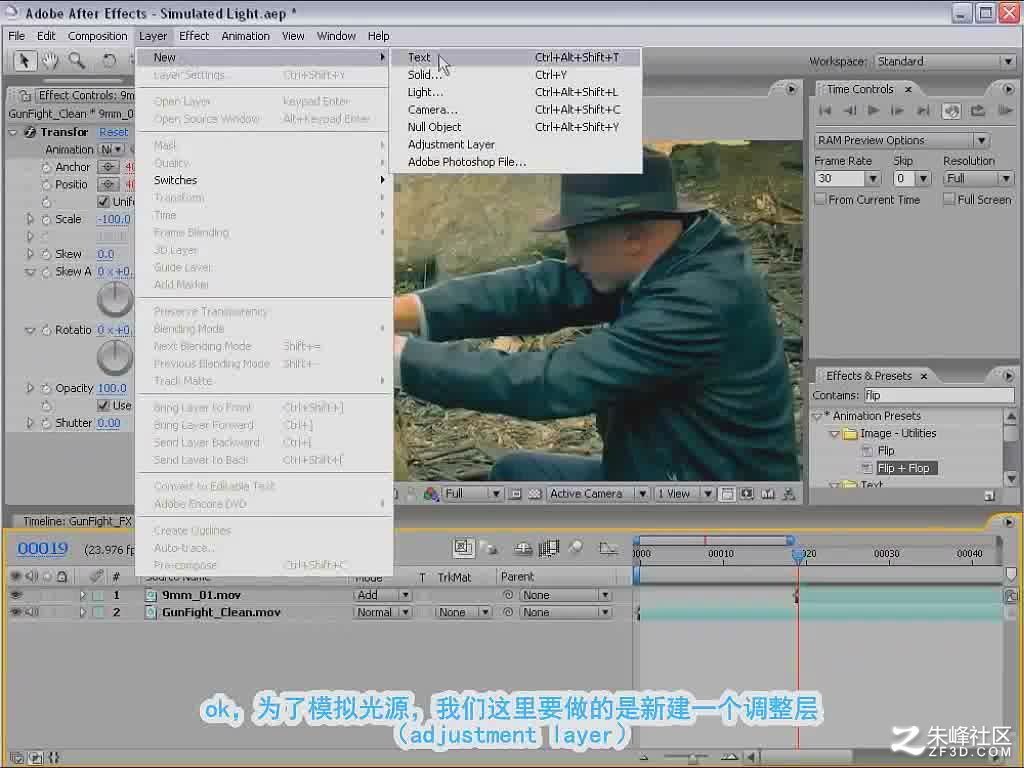The height and width of the screenshot is (768, 1024).
Task: Toggle the Use Composition's Shutter Angle checkbox
Action: [103, 406]
